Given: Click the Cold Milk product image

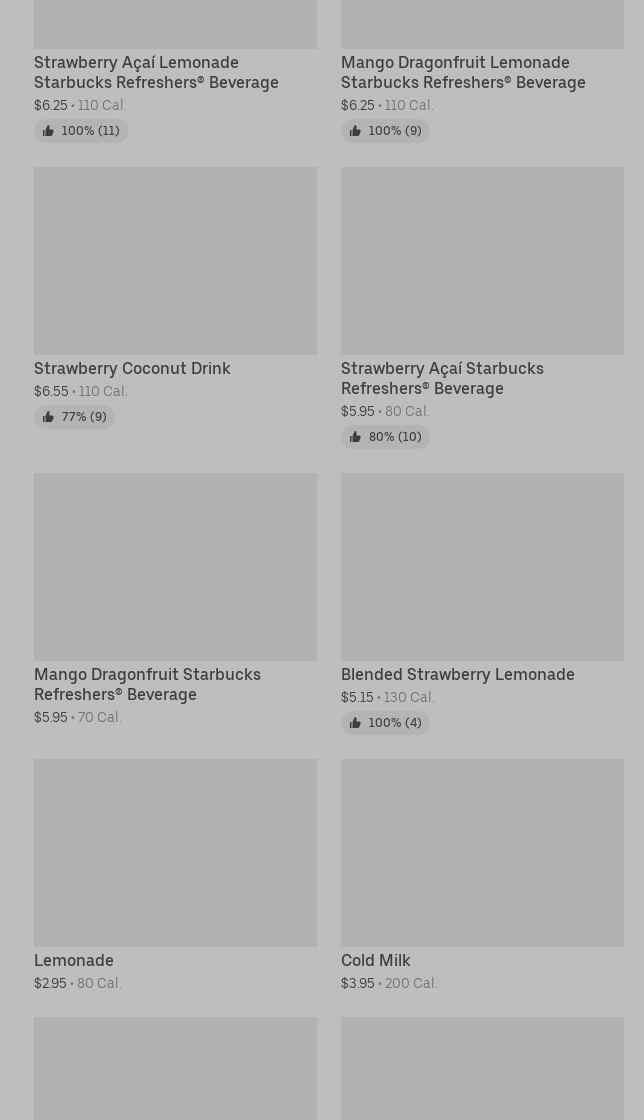Looking at the screenshot, I should (x=482, y=852).
